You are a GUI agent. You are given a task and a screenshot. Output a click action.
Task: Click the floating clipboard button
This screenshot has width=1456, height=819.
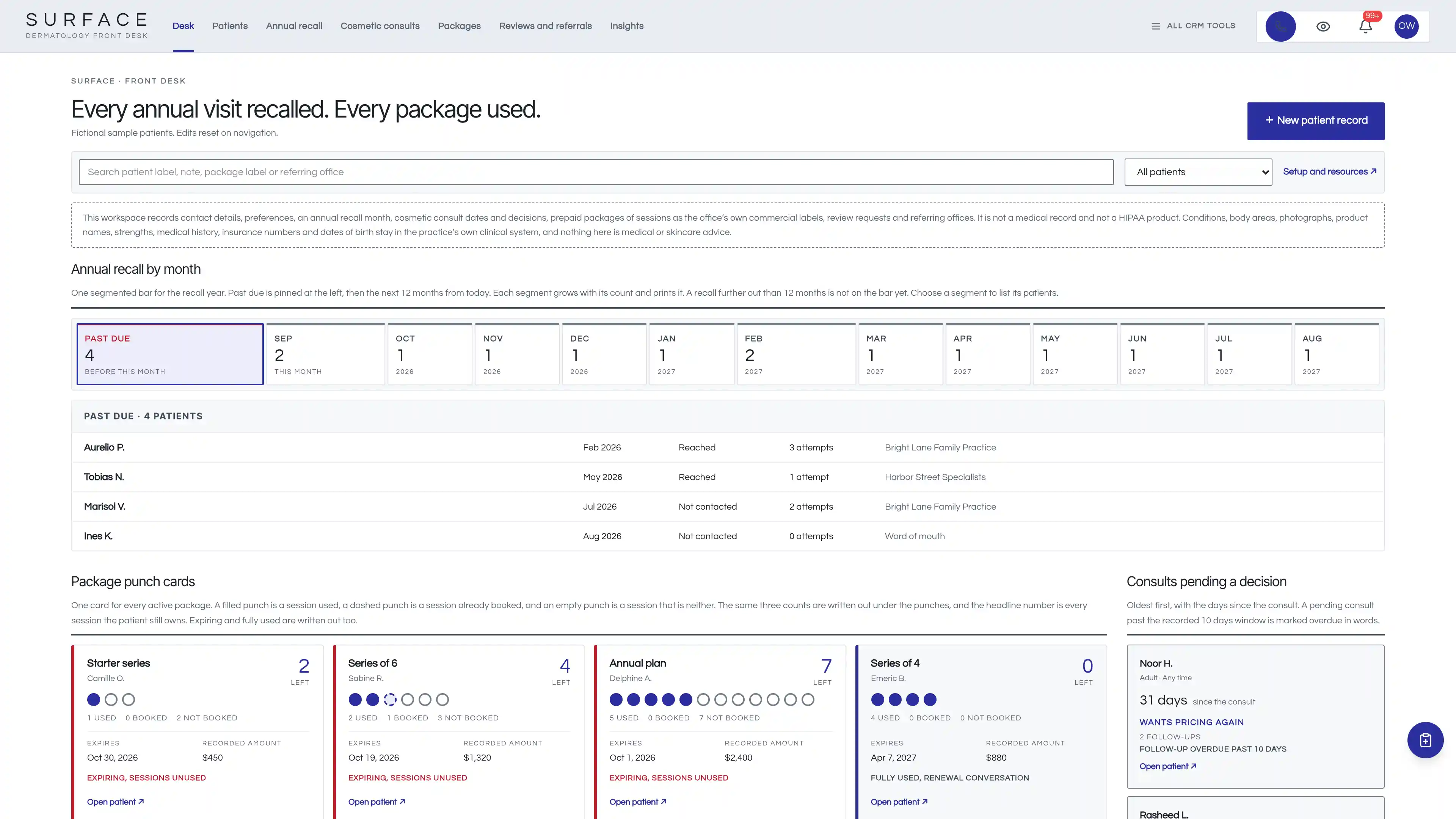(1425, 740)
